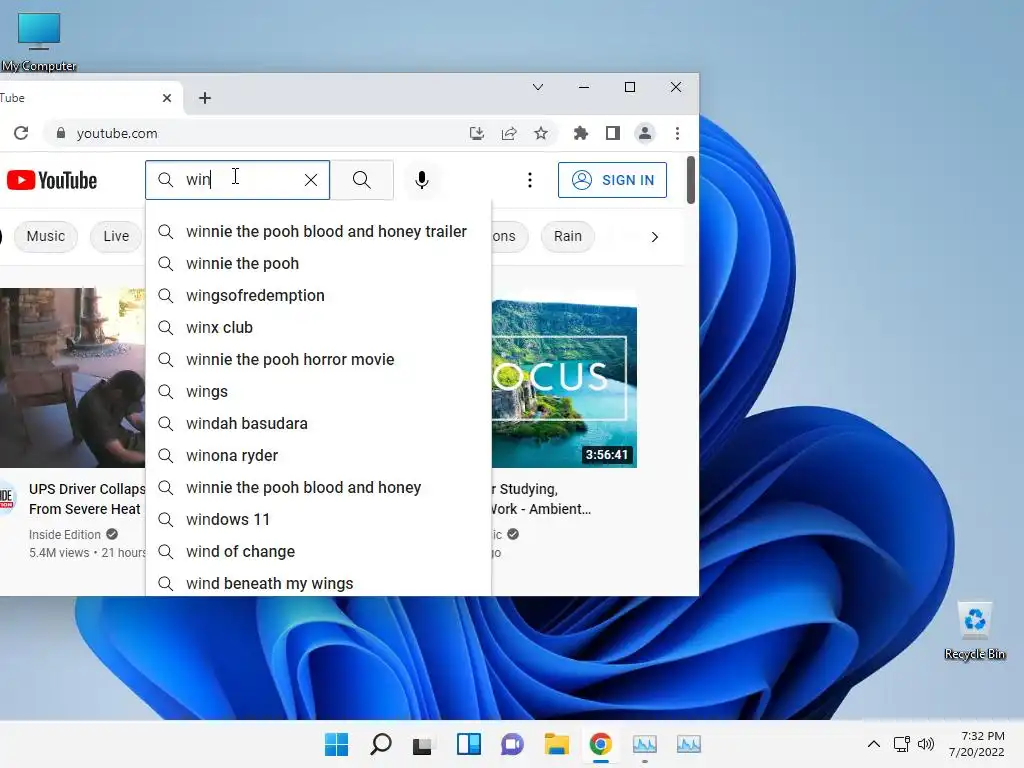Open taskbar Search
The width and height of the screenshot is (1024, 768).
coord(381,744)
